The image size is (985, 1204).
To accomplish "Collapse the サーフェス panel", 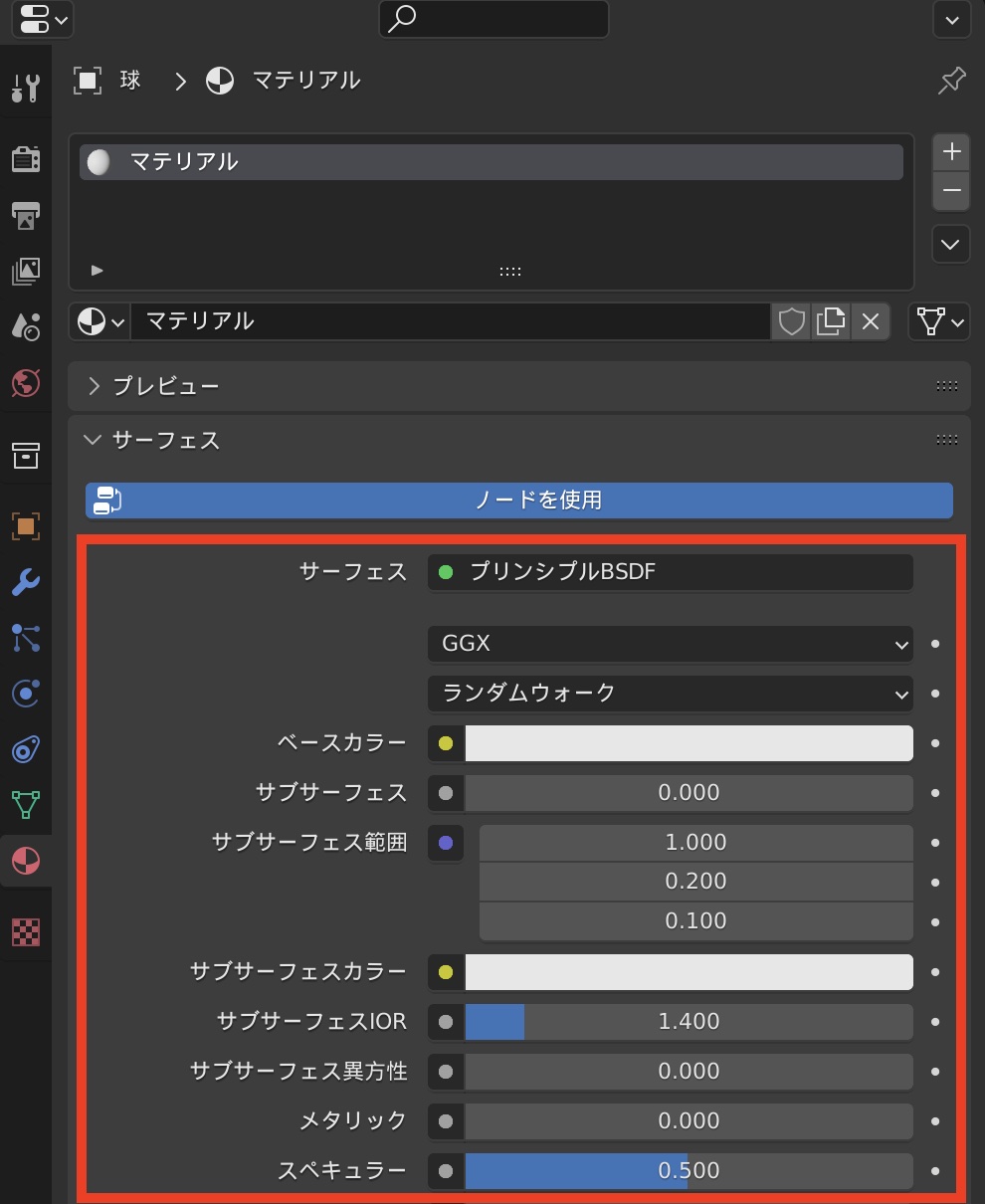I will click(165, 440).
